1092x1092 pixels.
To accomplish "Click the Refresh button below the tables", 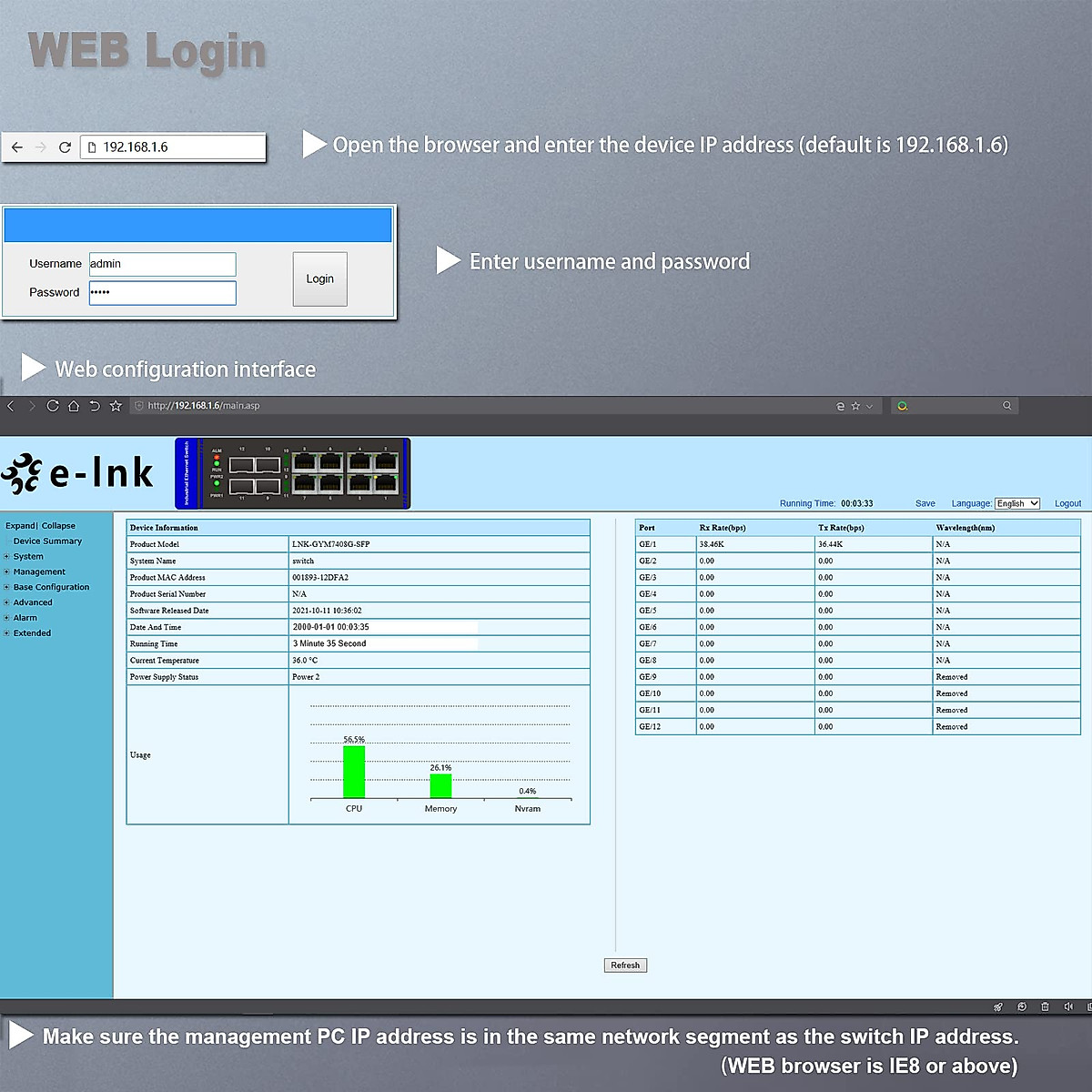I will (x=625, y=966).
